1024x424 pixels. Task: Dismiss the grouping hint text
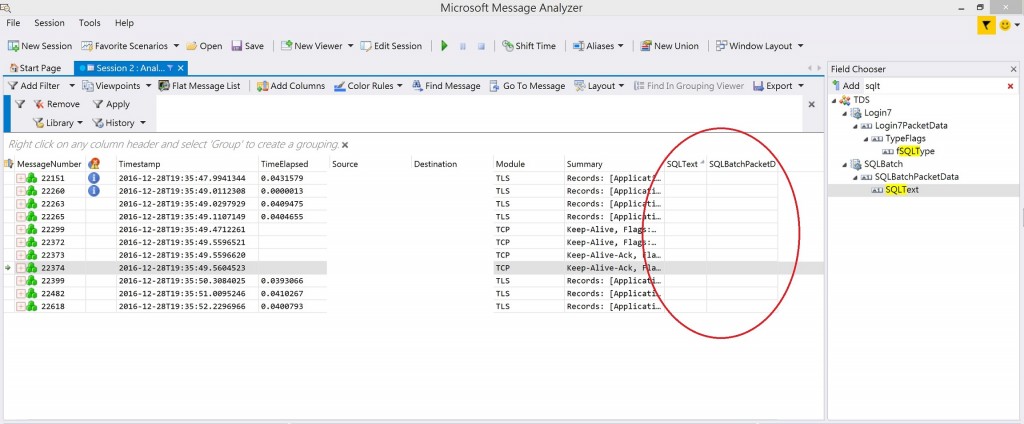[x=345, y=145]
